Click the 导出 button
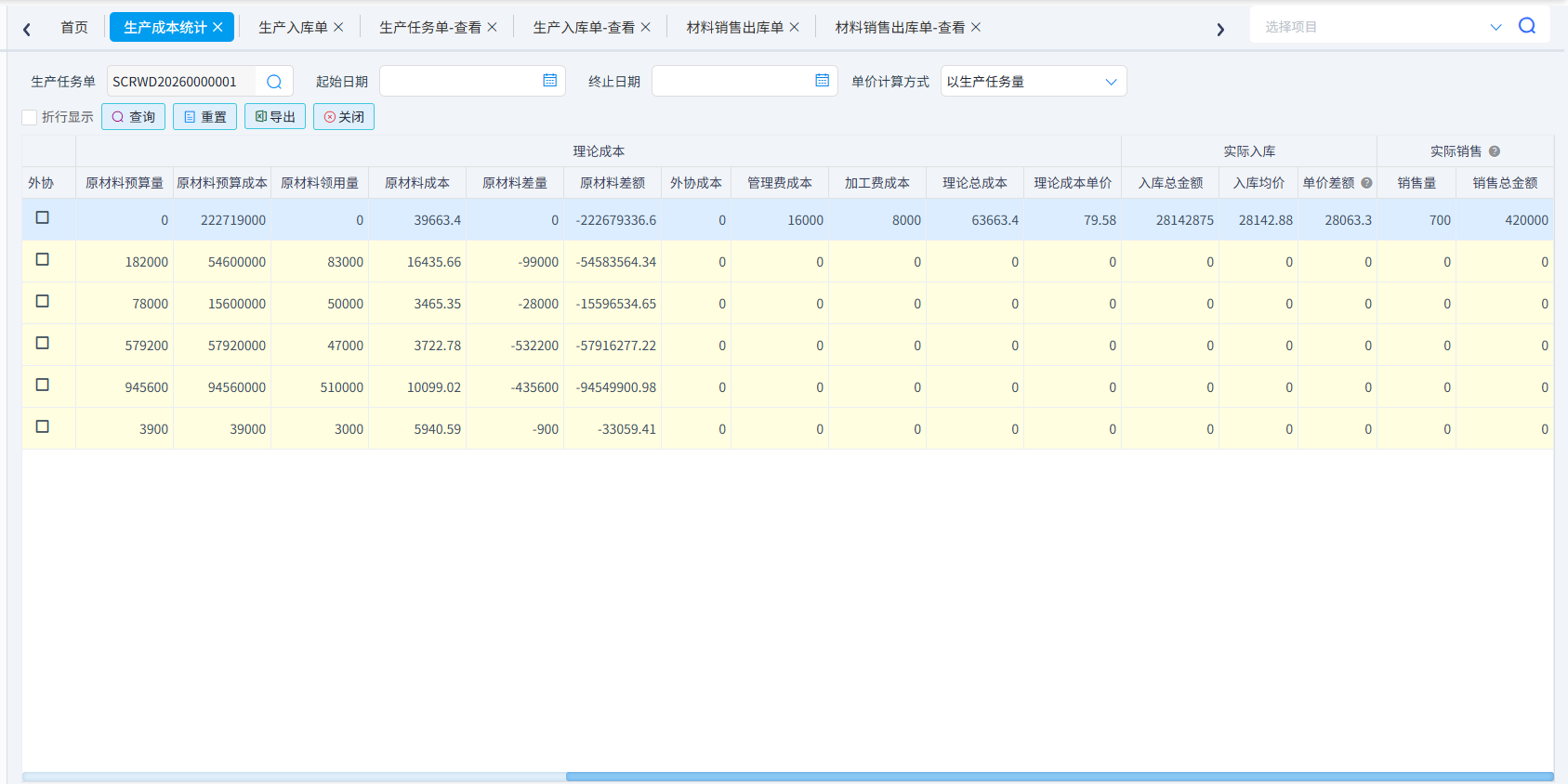Screen dimensions: 1568x784 tap(275, 117)
